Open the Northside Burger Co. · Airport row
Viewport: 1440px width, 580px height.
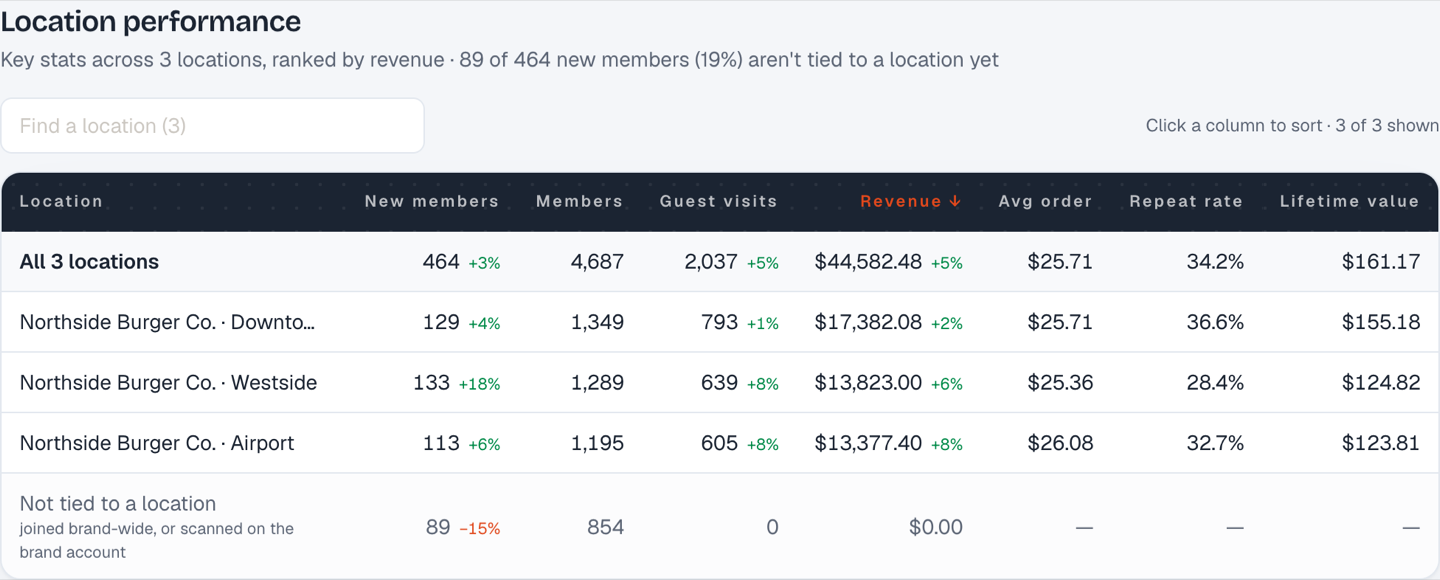pyautogui.click(x=720, y=443)
